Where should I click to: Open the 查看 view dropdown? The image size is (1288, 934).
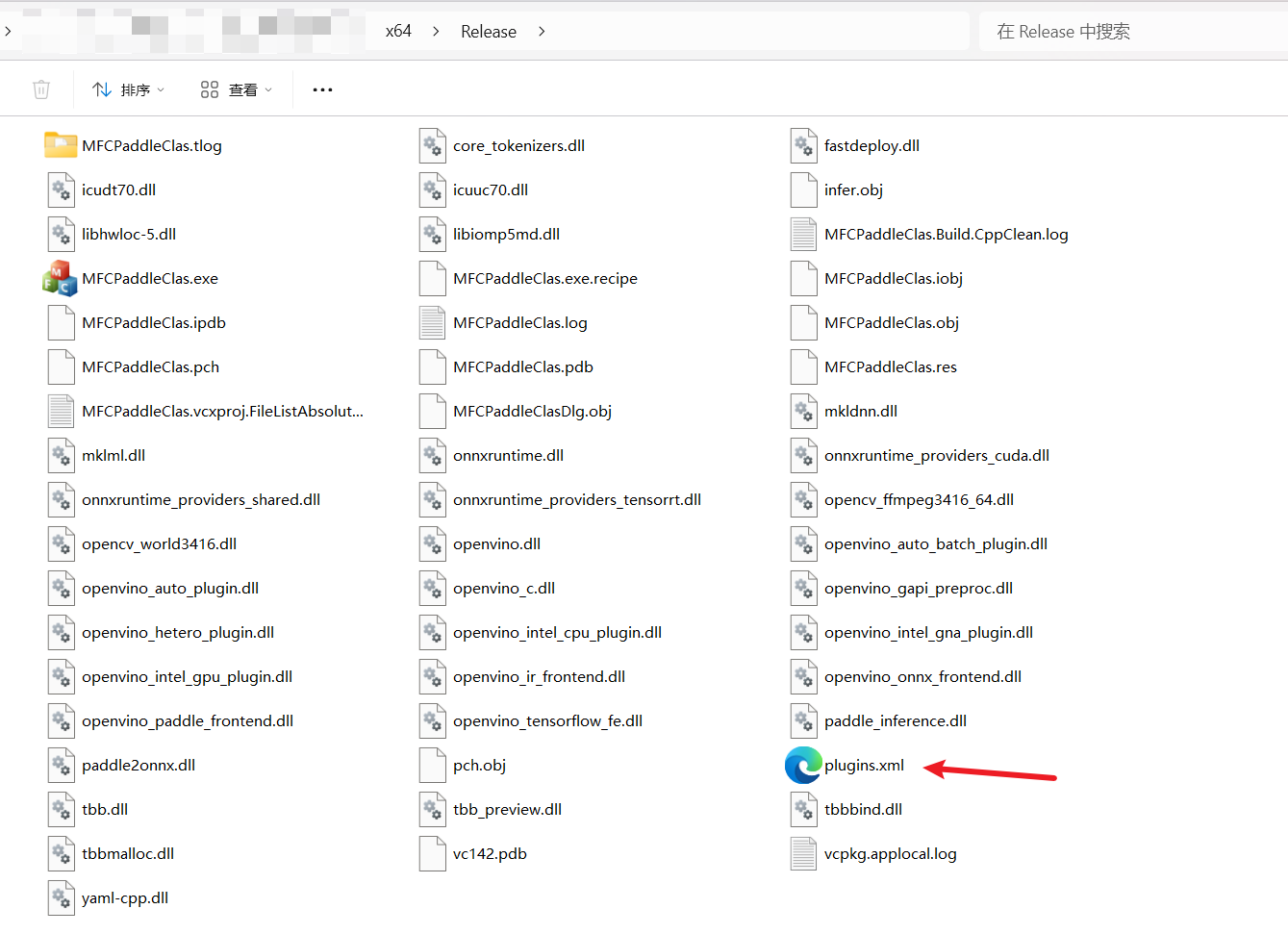[x=237, y=89]
